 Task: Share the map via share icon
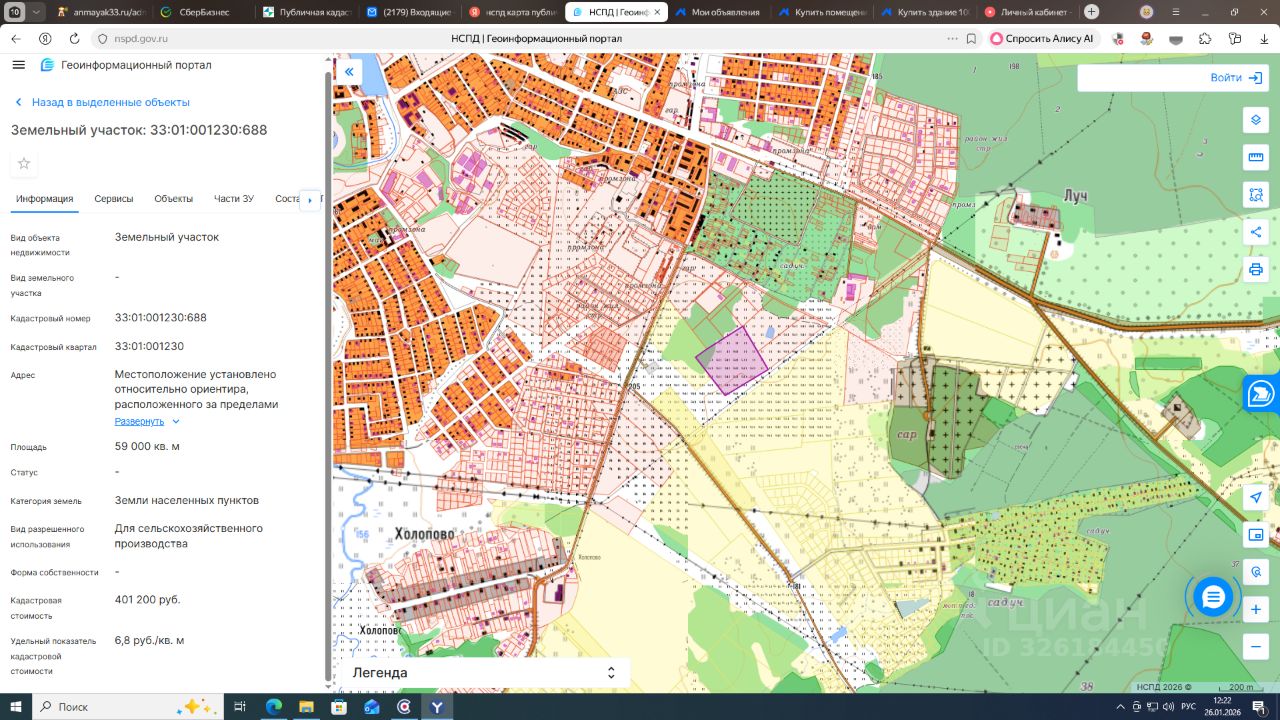pyautogui.click(x=1256, y=232)
